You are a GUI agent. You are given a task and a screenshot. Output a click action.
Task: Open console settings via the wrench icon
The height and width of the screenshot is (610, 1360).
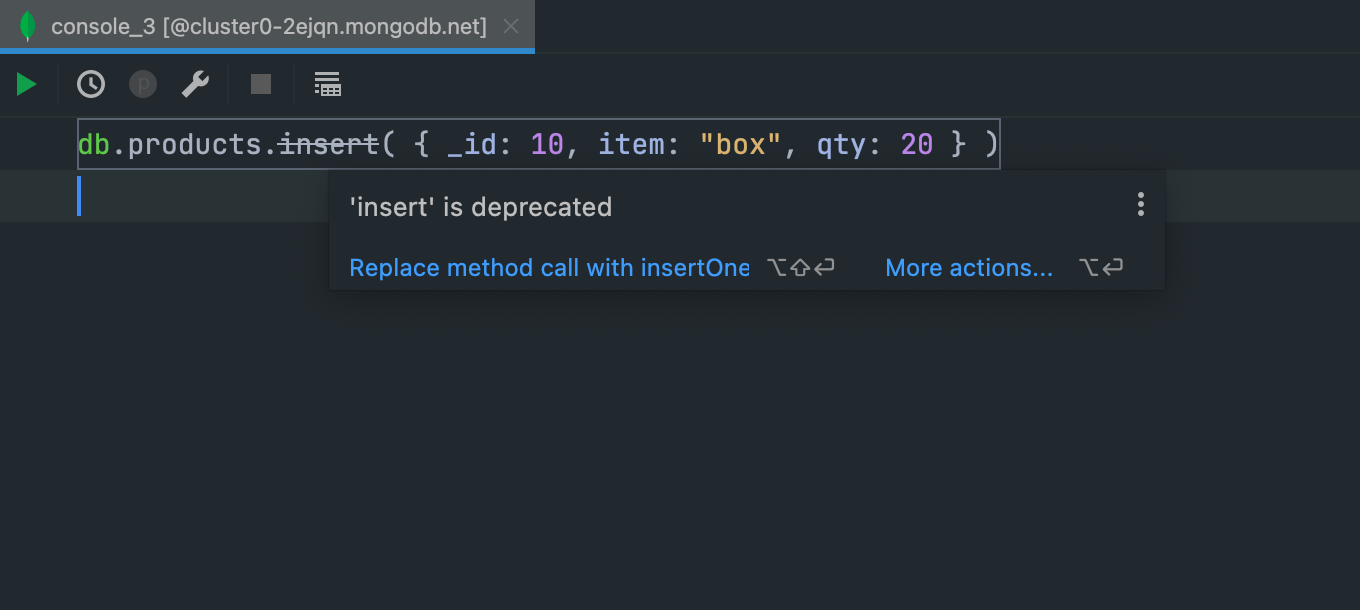click(194, 84)
